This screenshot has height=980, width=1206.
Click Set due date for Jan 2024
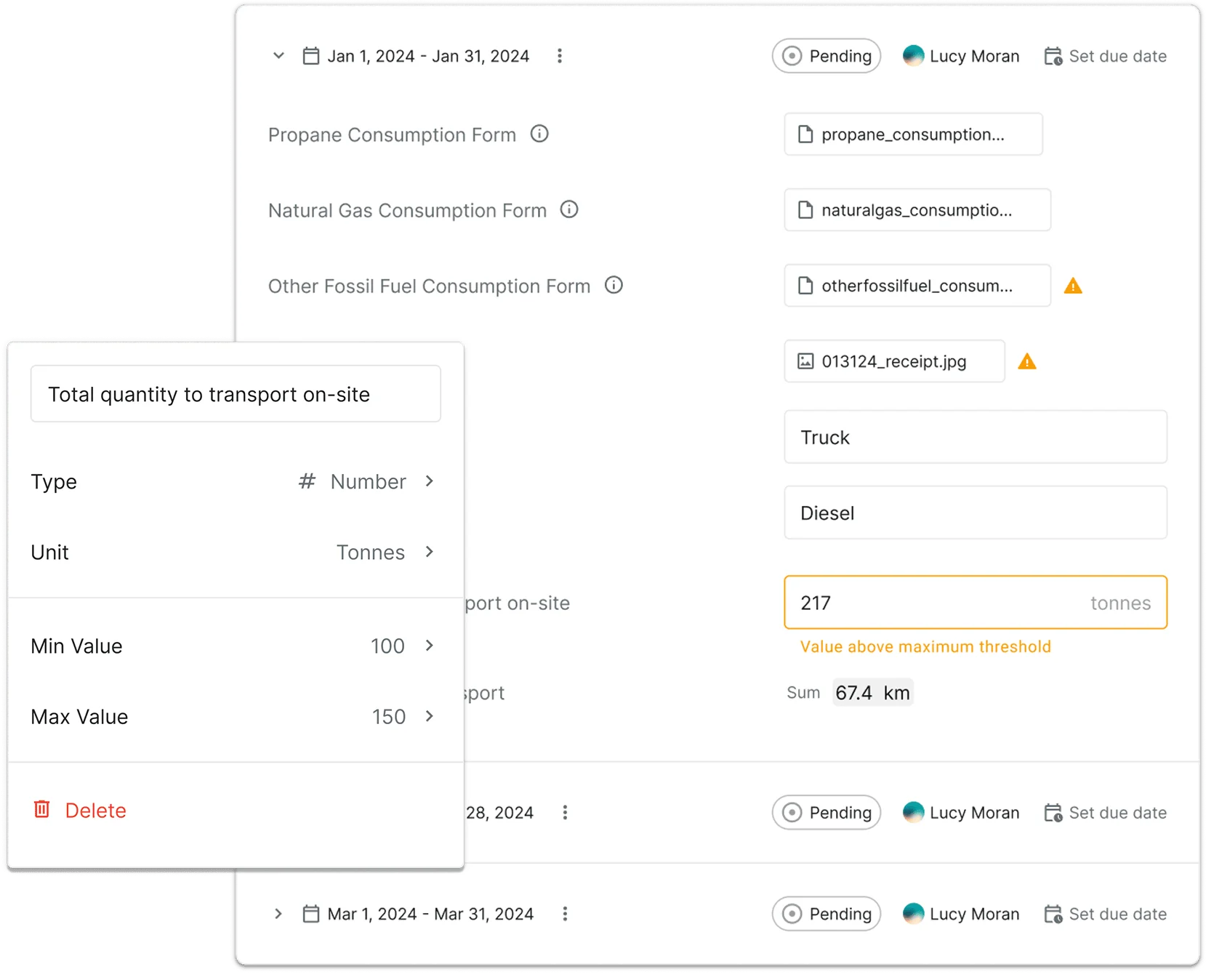[1105, 56]
